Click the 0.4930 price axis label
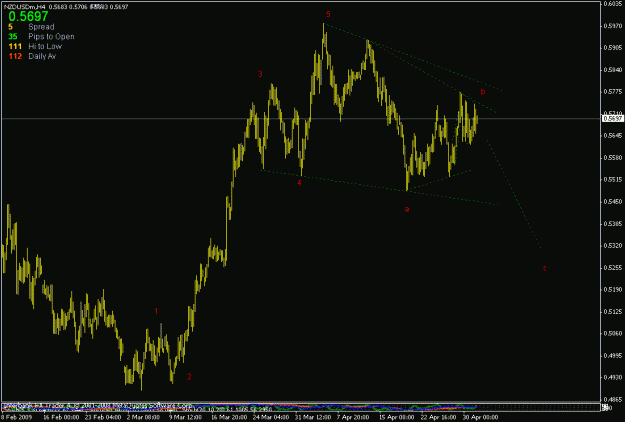This screenshot has height=422, width=625. coord(613,377)
